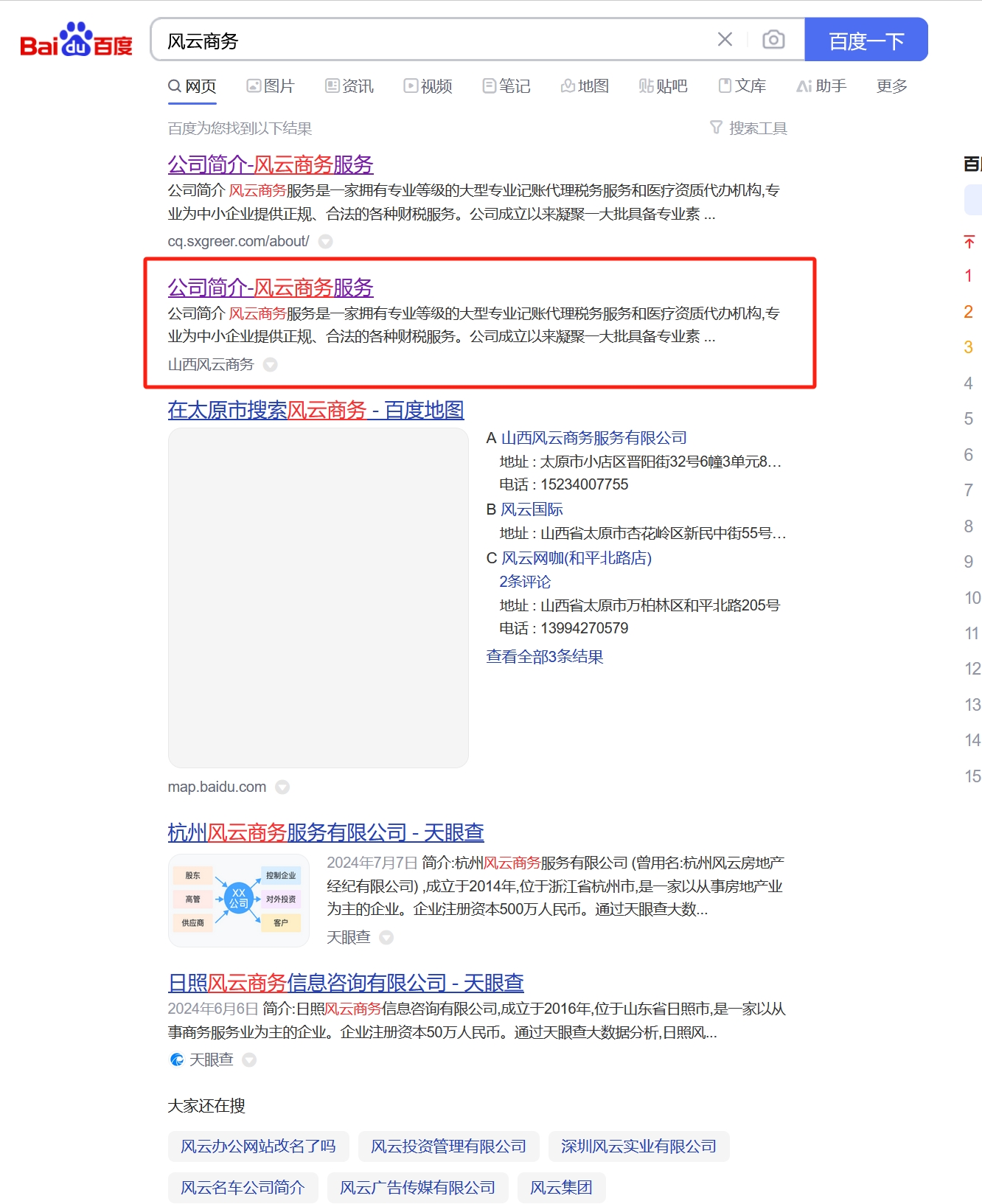Image resolution: width=982 pixels, height=1204 pixels.
Task: Jump to result 3 in the right sidebar
Action: coord(969,347)
